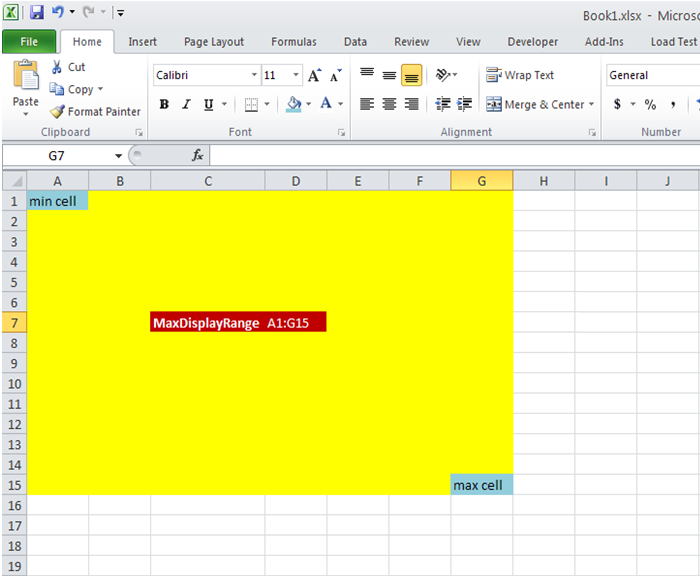Open the Name Box dropdown arrow
The height and width of the screenshot is (578, 700).
[x=118, y=156]
